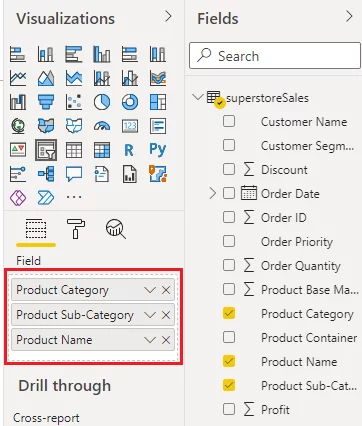
Task: Expand the Order Date hierarchy
Action: click(213, 193)
